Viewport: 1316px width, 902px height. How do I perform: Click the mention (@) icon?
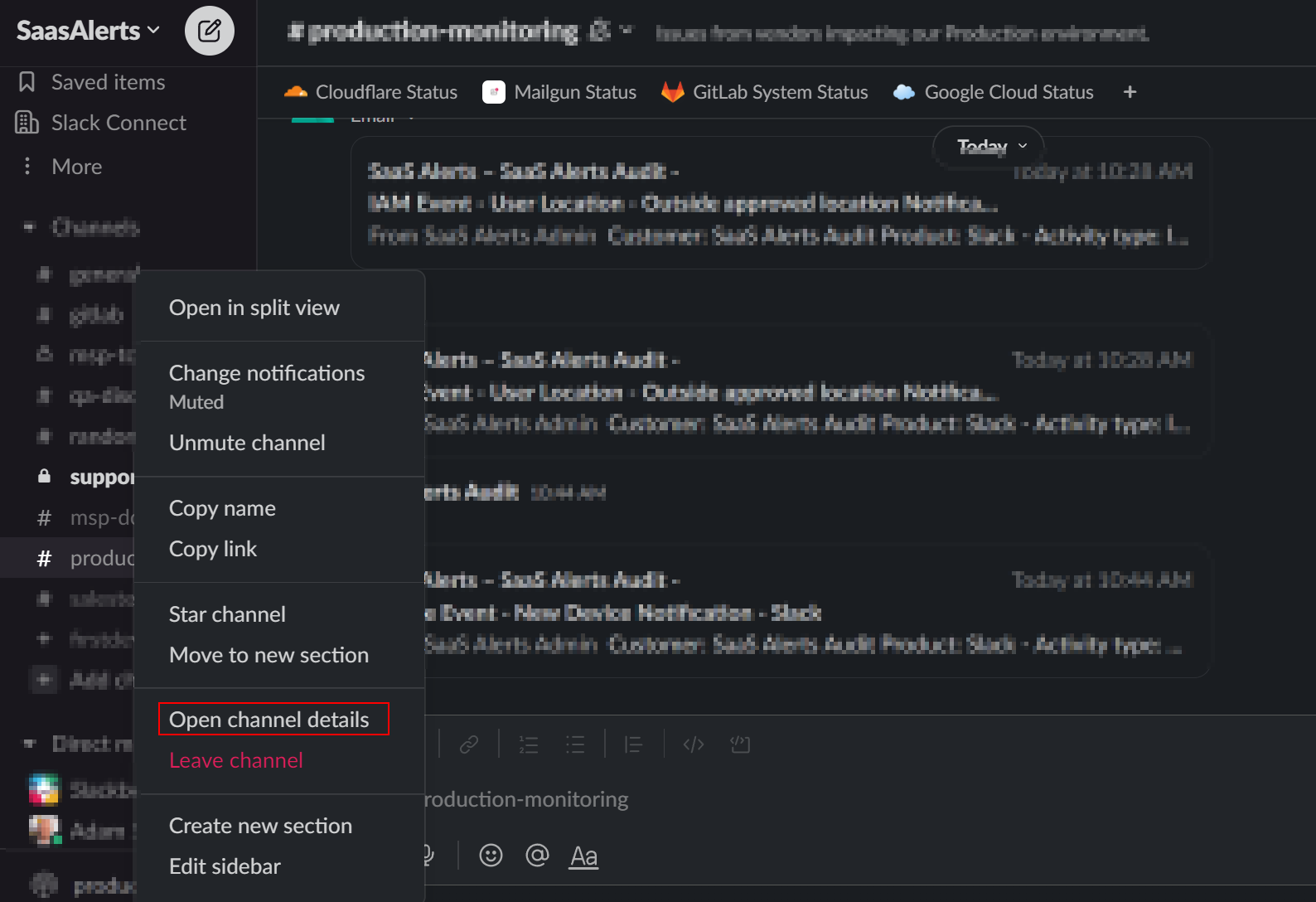pos(537,855)
